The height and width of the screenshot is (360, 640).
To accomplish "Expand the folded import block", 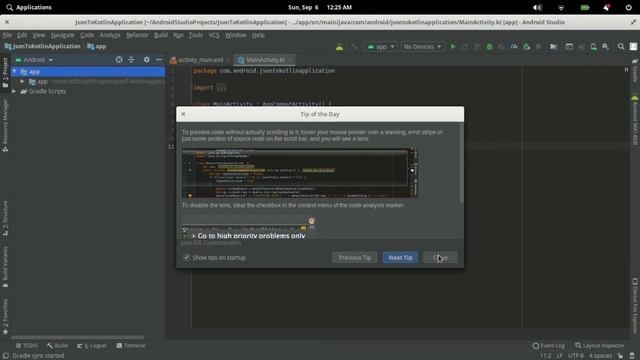I will click(x=221, y=87).
